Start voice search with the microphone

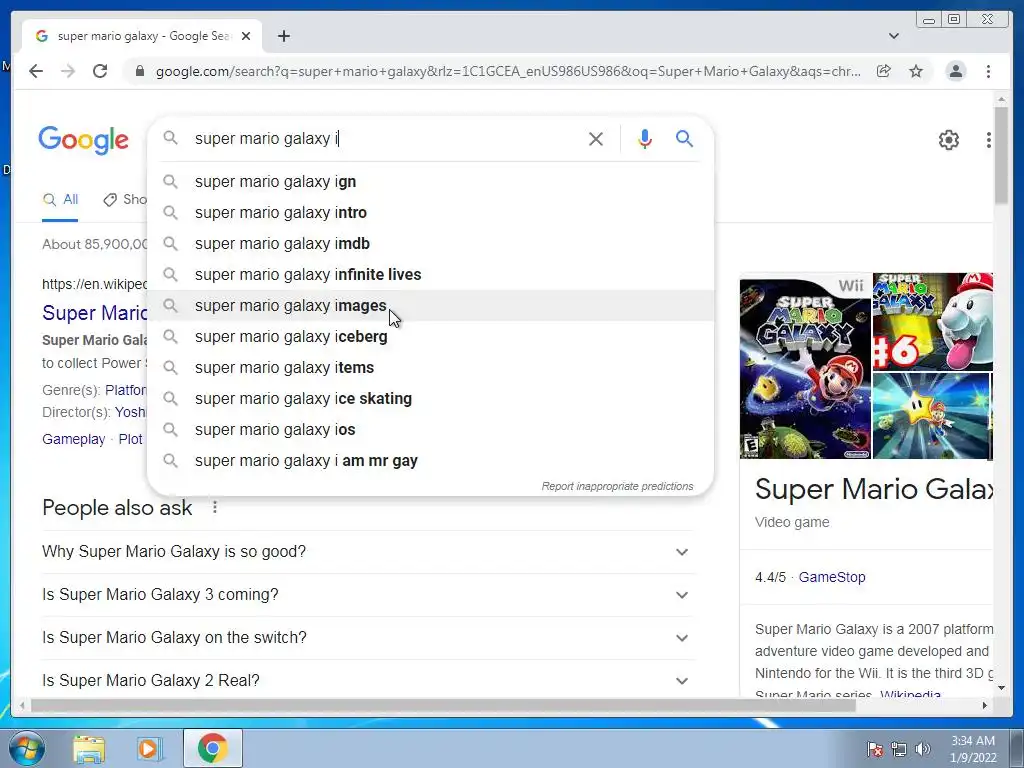tap(645, 138)
